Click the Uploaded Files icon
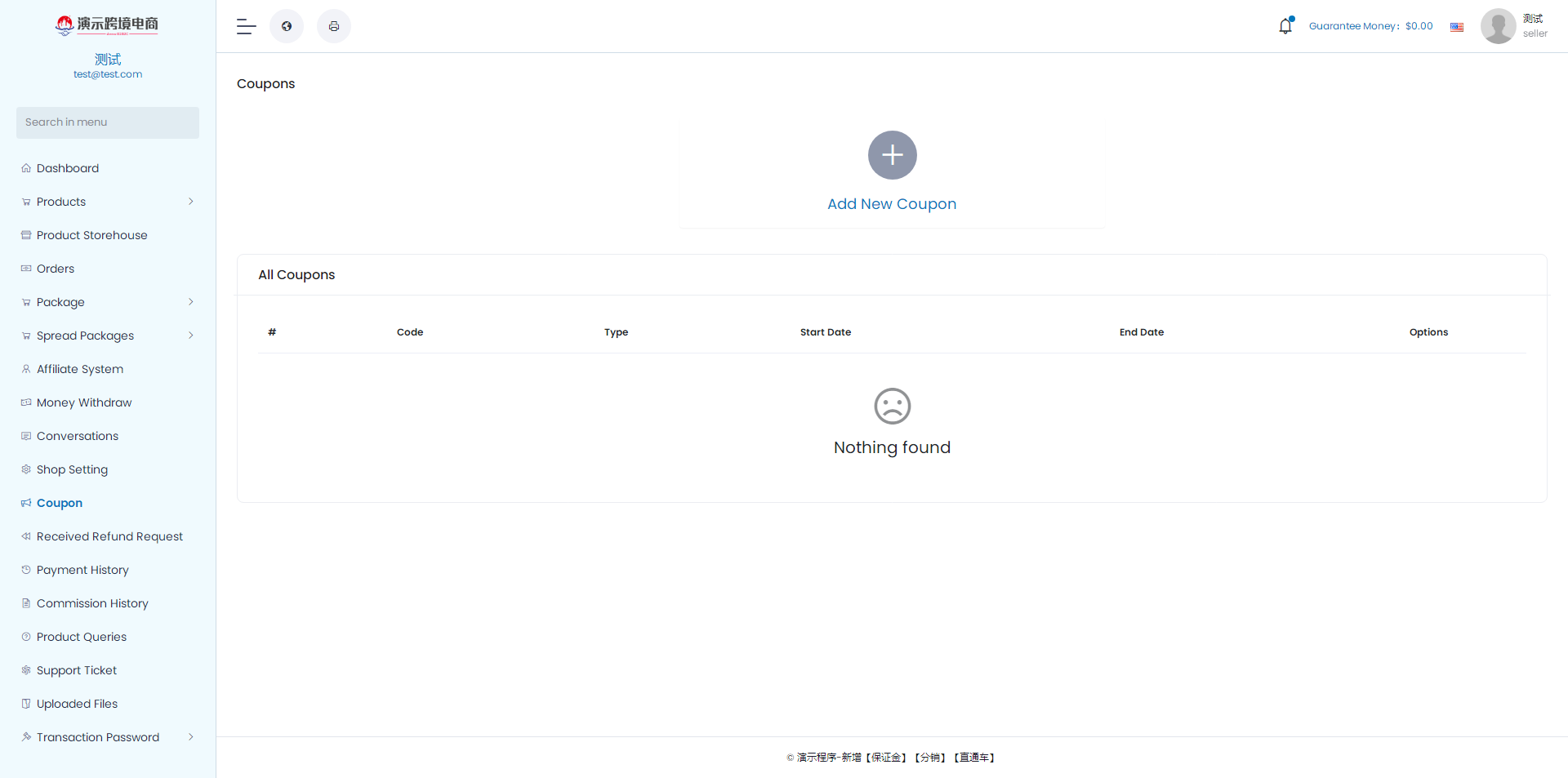 pos(26,704)
